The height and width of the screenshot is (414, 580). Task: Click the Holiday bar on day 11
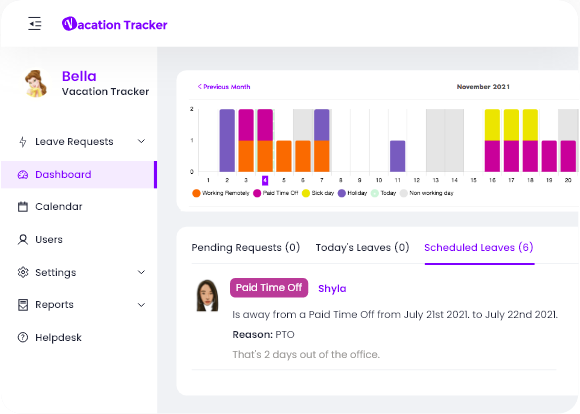398,156
